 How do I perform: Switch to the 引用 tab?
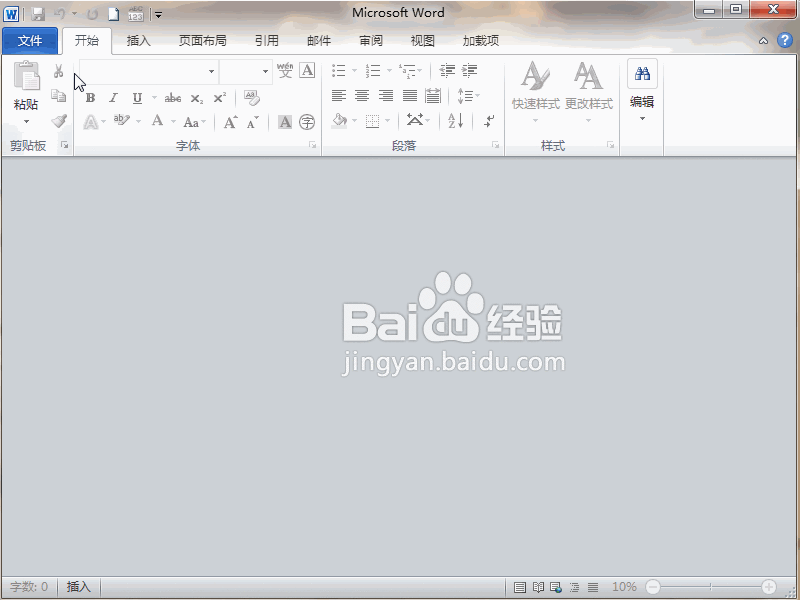[267, 41]
